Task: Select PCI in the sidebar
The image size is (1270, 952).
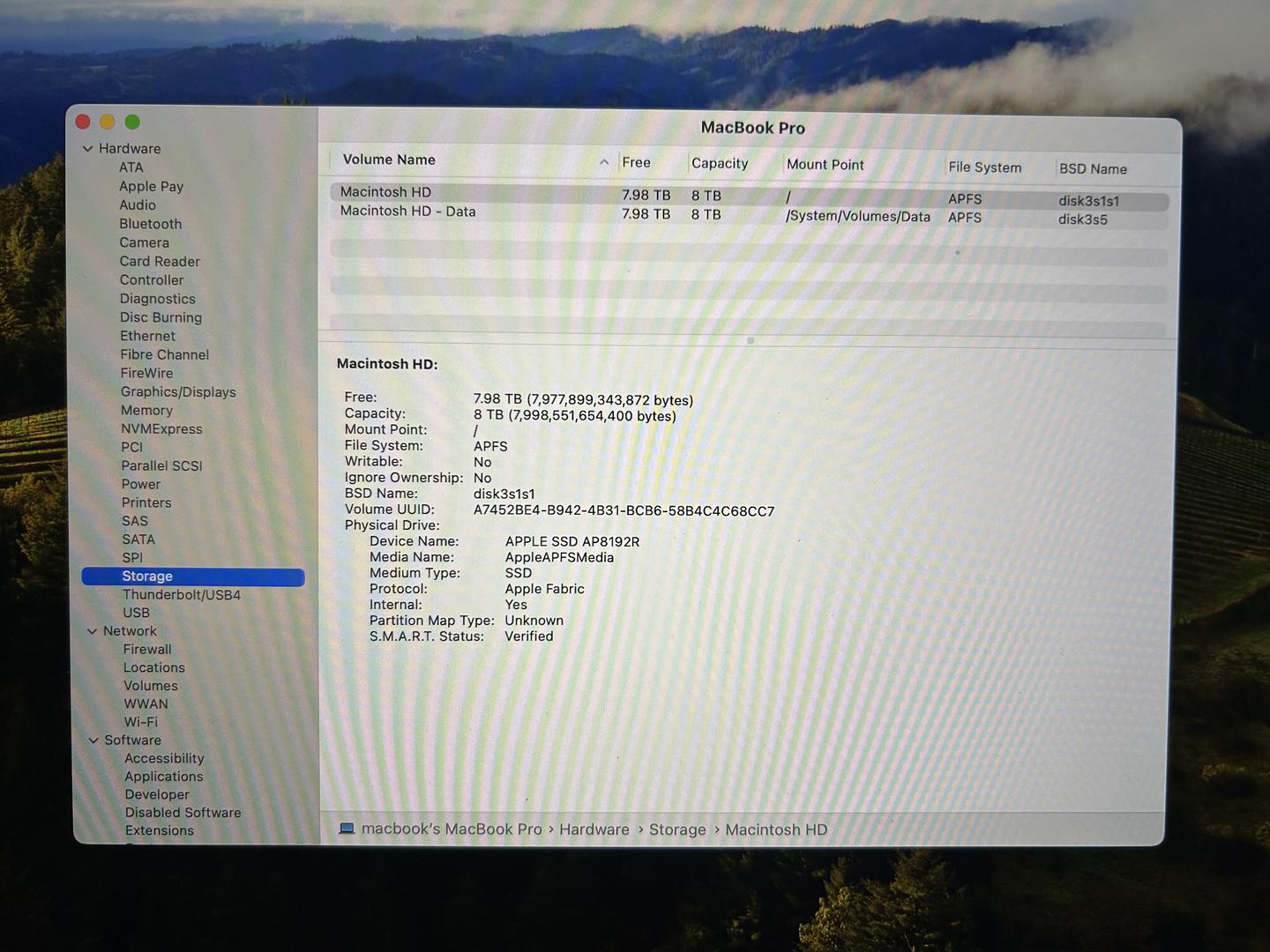Action: pyautogui.click(x=132, y=447)
